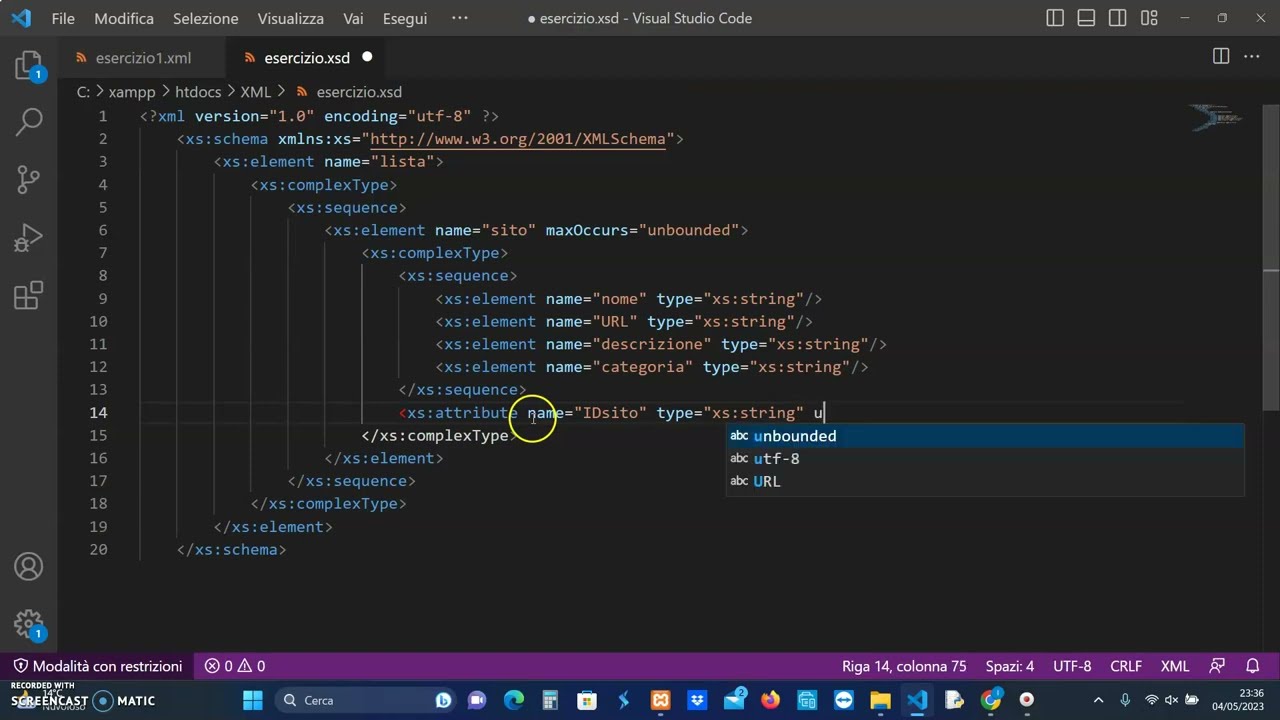Toggle the primary side bar layout
The width and height of the screenshot is (1280, 720).
1055,18
